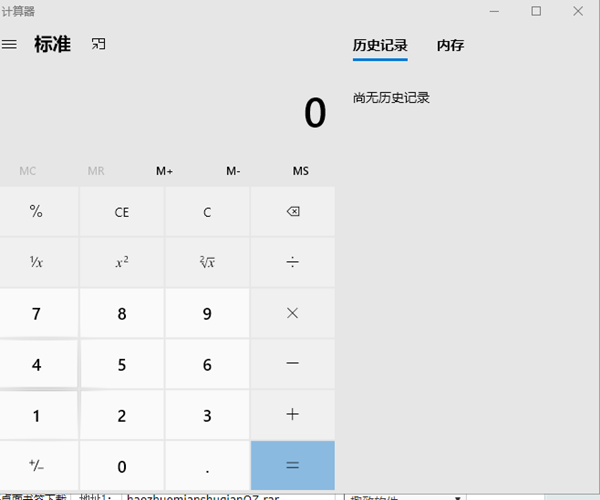The width and height of the screenshot is (600, 500).
Task: Switch to the 历史记录 tab
Action: 380,46
